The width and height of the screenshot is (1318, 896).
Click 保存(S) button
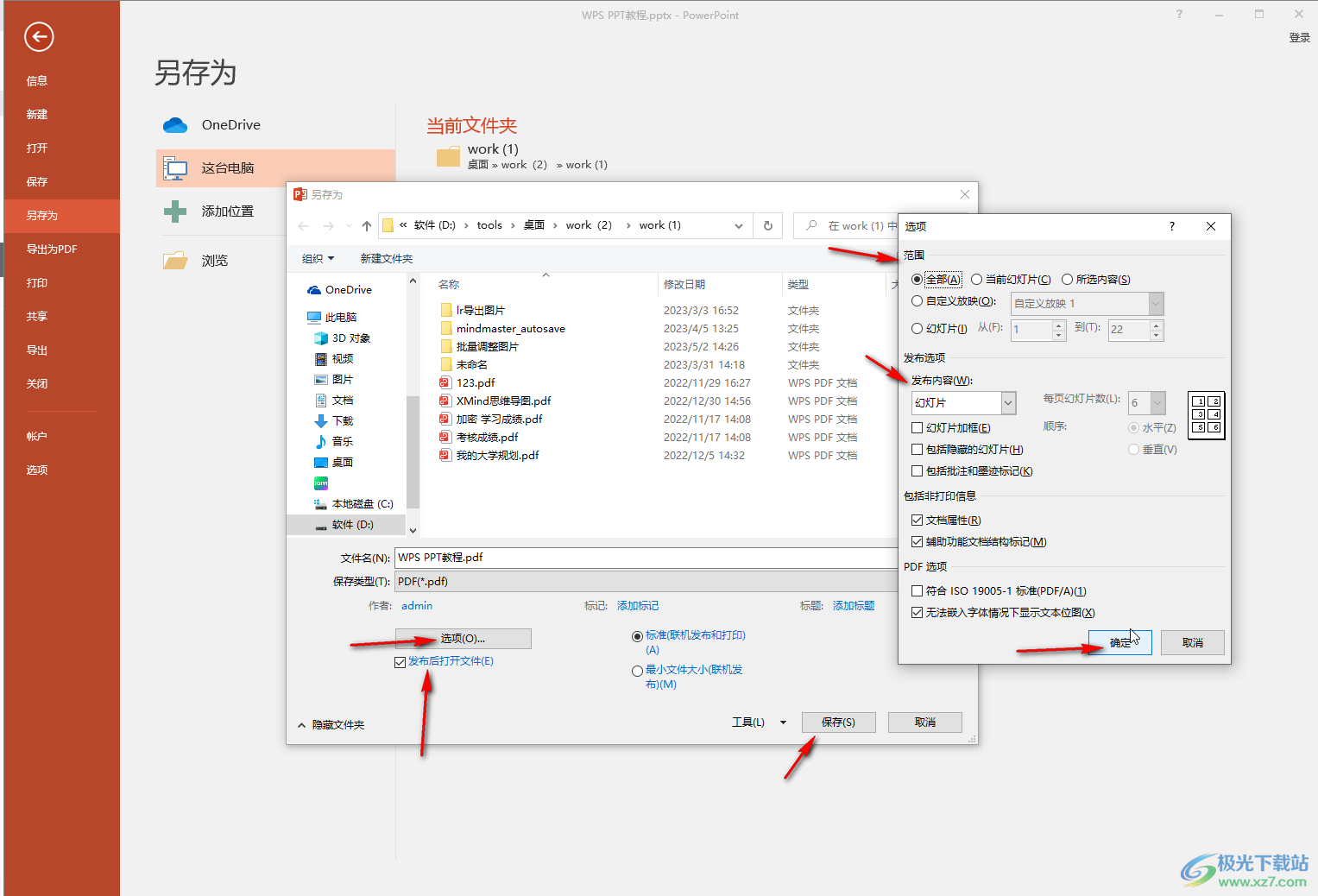[838, 722]
